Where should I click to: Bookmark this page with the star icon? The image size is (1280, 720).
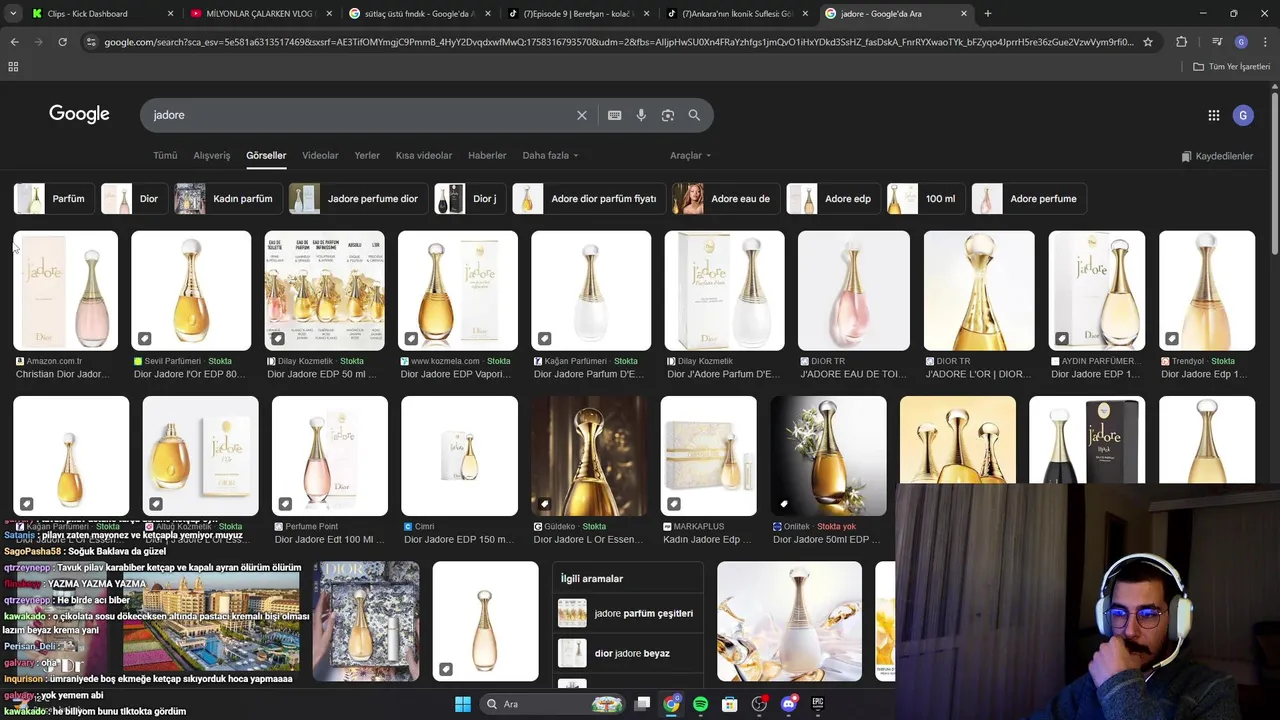1148,42
